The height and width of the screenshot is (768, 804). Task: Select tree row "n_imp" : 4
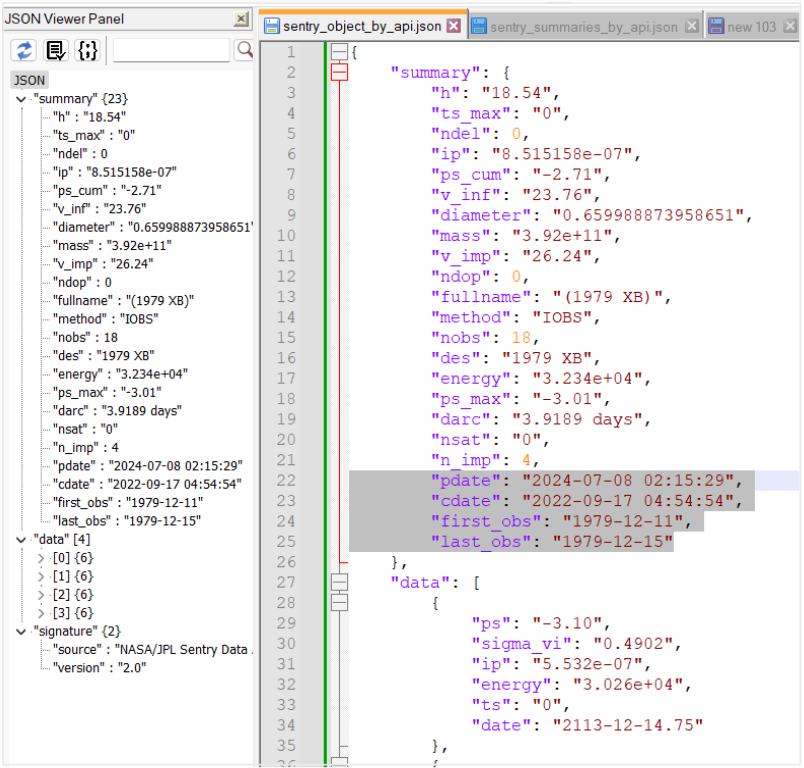tap(86, 448)
